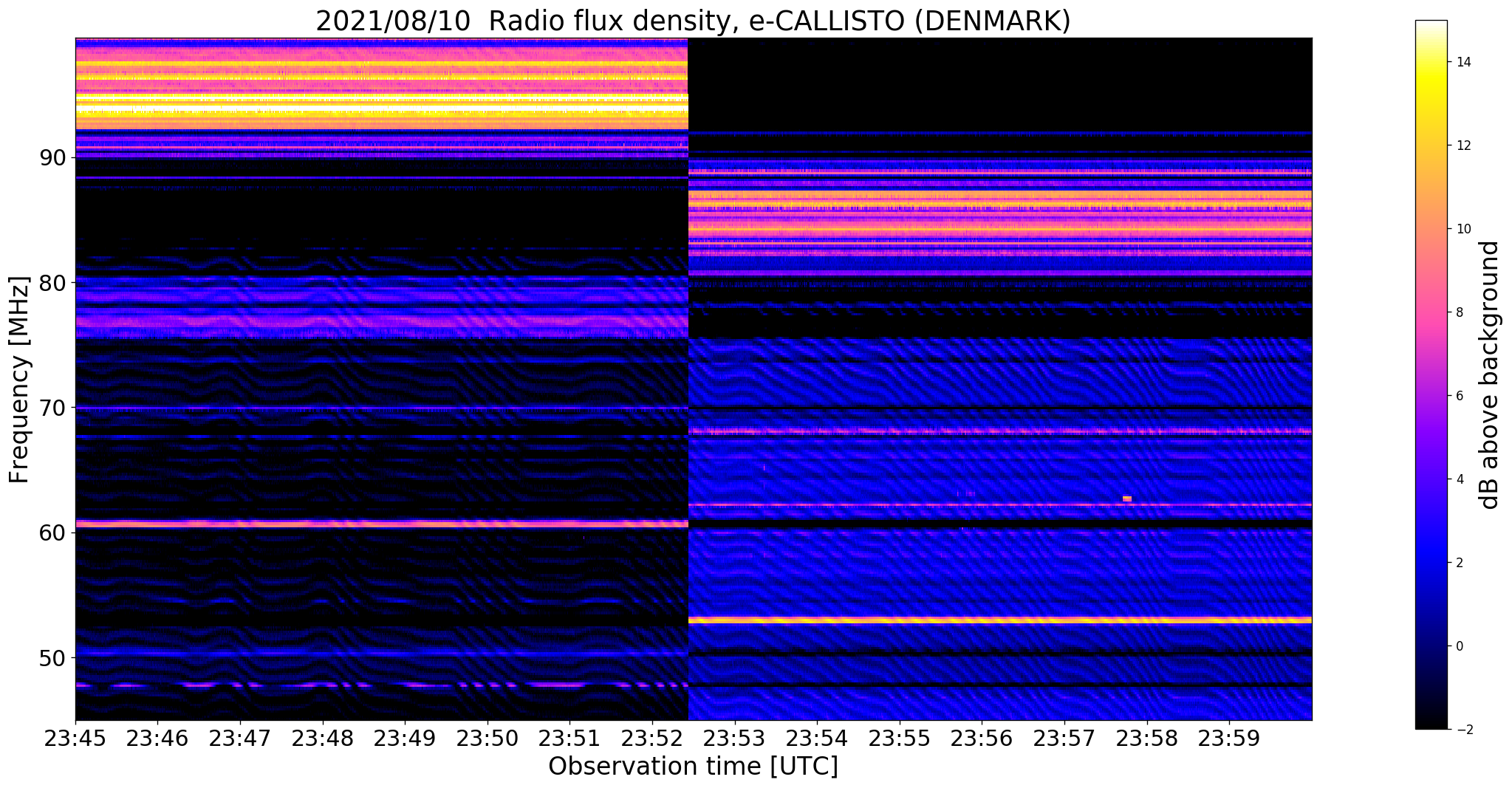Click the pink 61 MHz band before 23:52
1512x788 pixels.
382,524
